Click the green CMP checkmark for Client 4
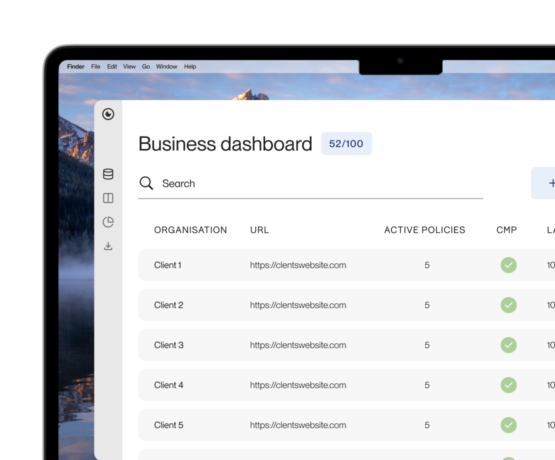Image resolution: width=555 pixels, height=460 pixels. tap(508, 385)
